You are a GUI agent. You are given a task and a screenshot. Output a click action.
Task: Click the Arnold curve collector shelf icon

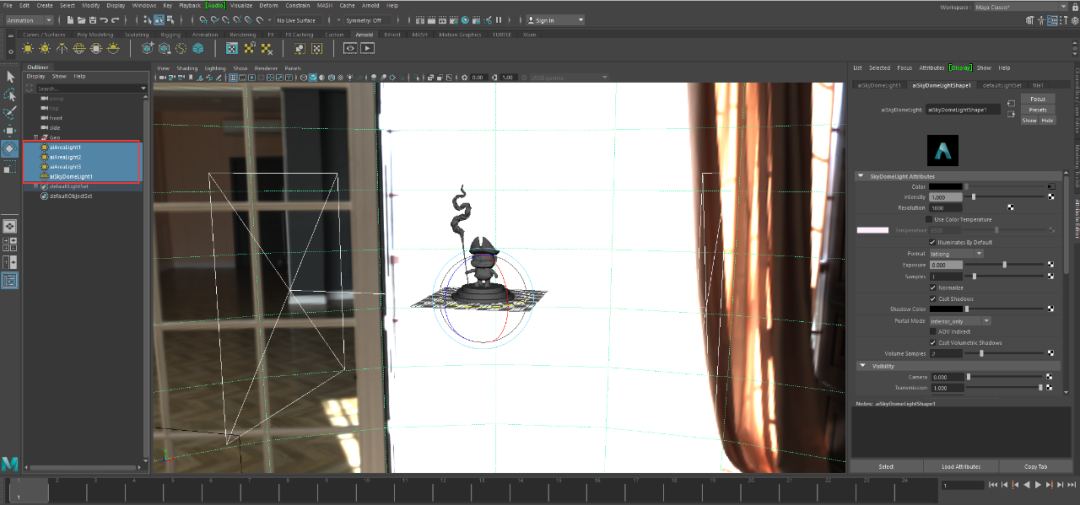coord(181,48)
